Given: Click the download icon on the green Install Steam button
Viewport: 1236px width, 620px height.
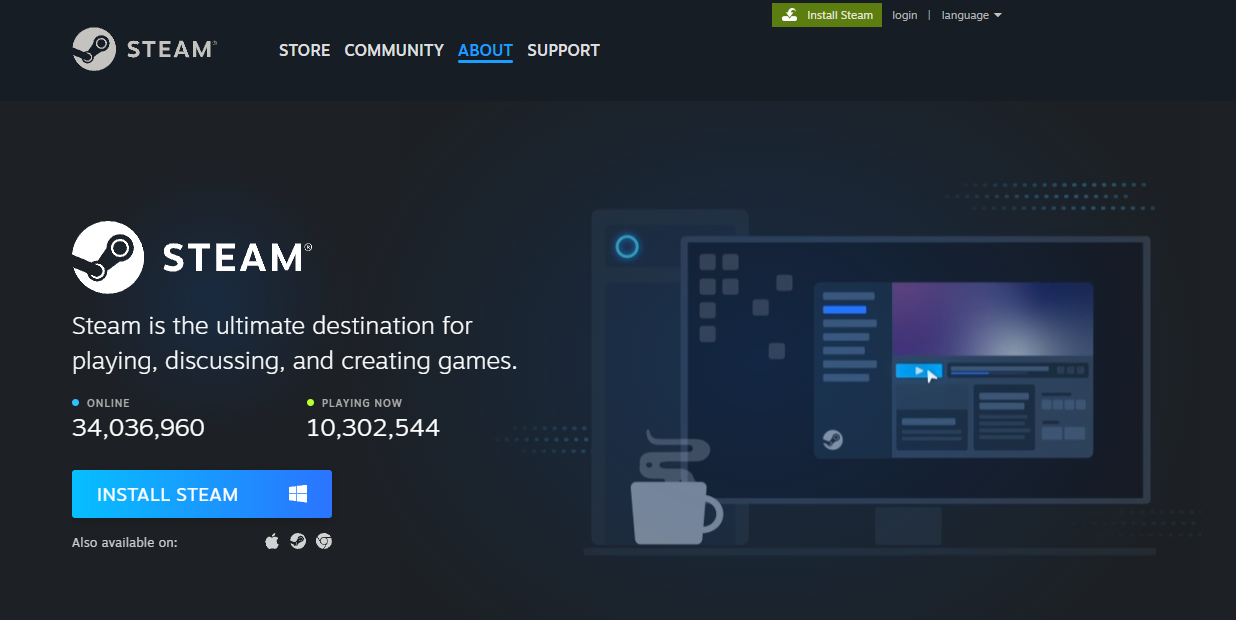Looking at the screenshot, I should (x=790, y=15).
